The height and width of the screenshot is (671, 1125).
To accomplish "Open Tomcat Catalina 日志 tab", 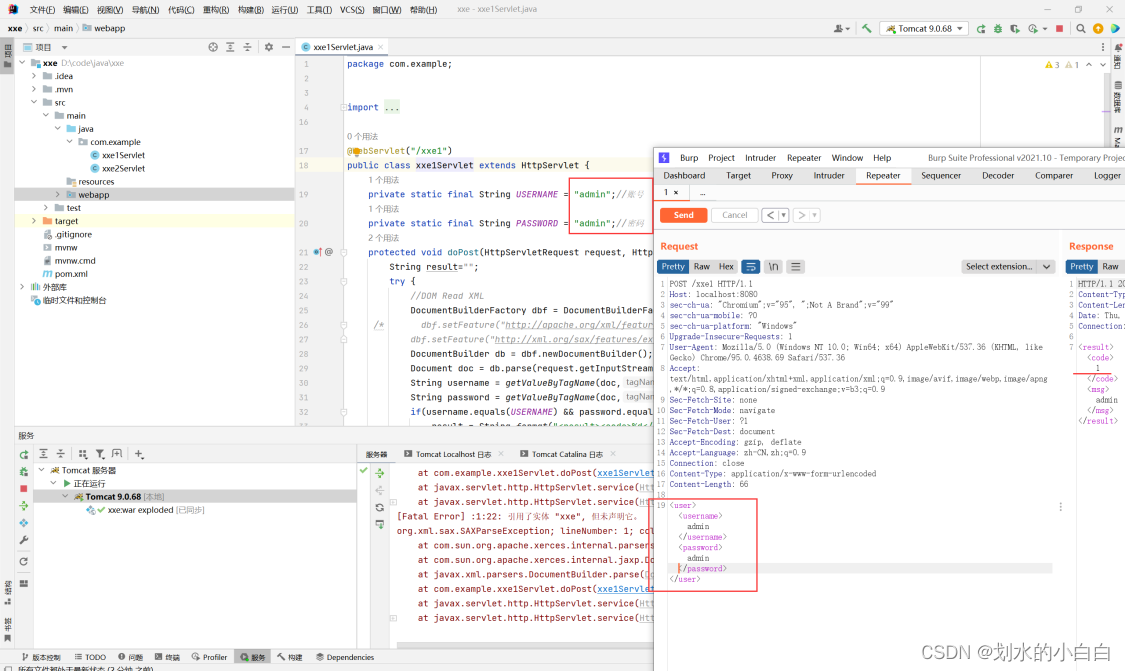I will (x=568, y=454).
